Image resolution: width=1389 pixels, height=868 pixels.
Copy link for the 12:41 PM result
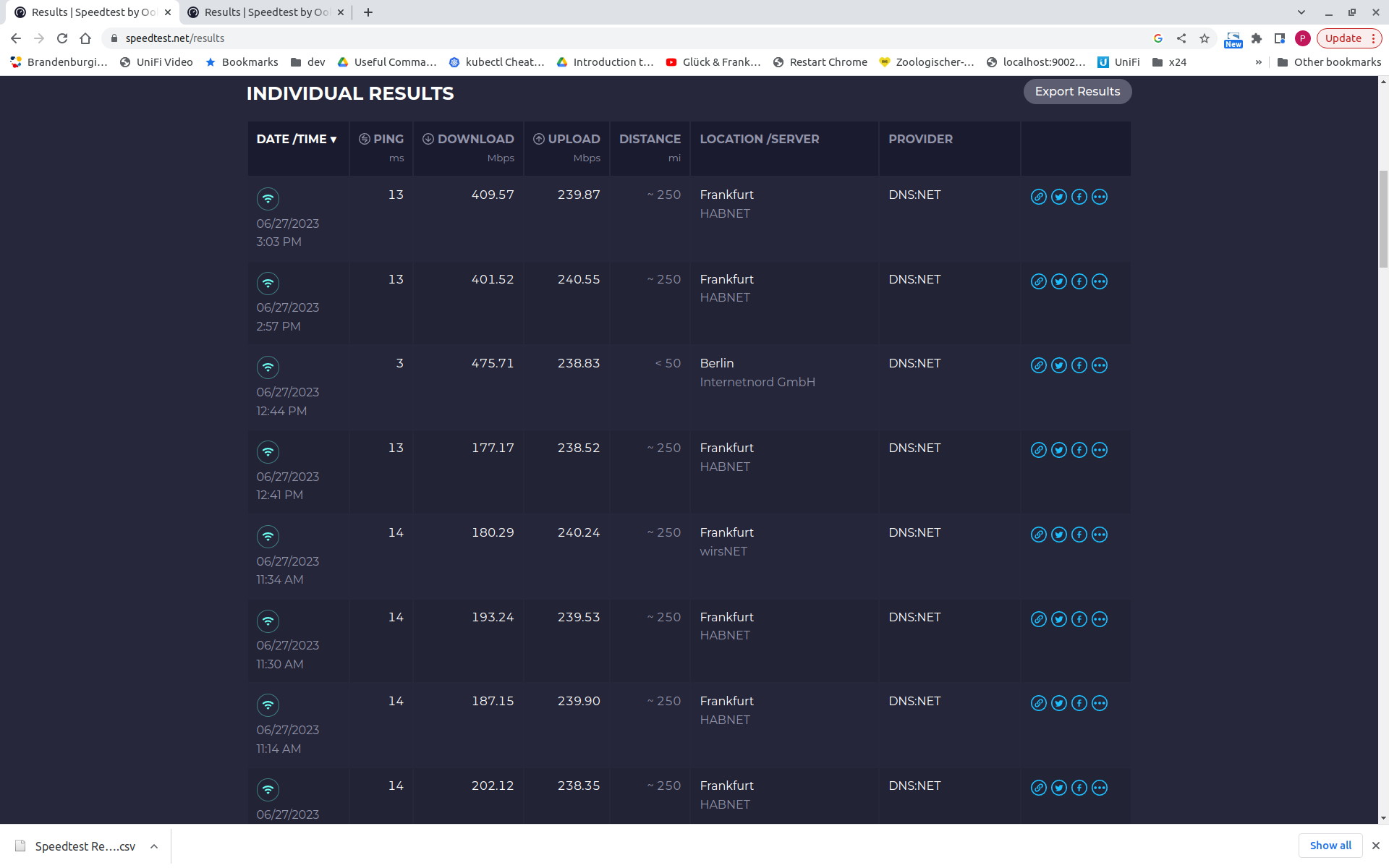click(x=1038, y=450)
